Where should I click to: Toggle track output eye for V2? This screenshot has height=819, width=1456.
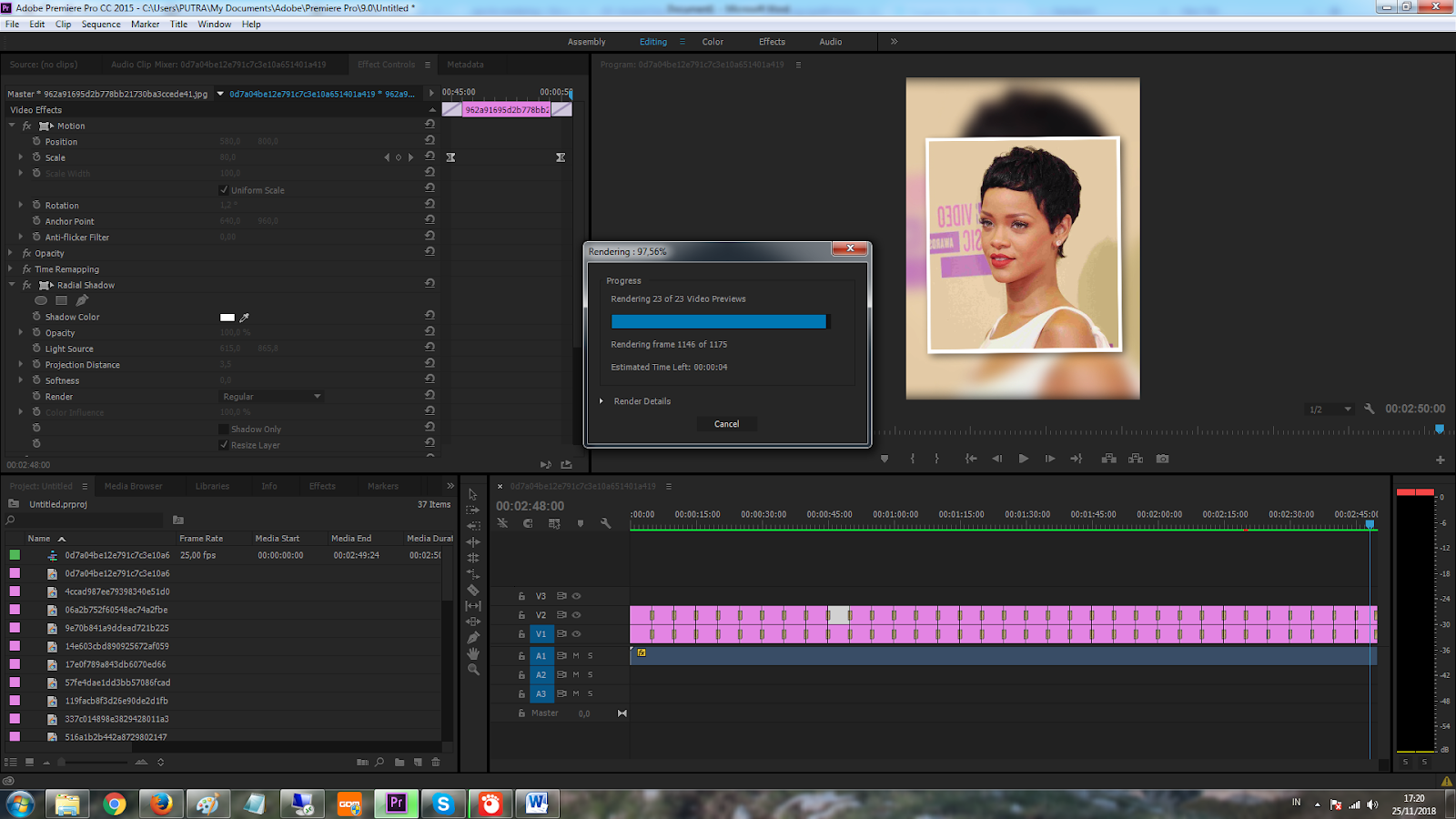[x=575, y=614]
